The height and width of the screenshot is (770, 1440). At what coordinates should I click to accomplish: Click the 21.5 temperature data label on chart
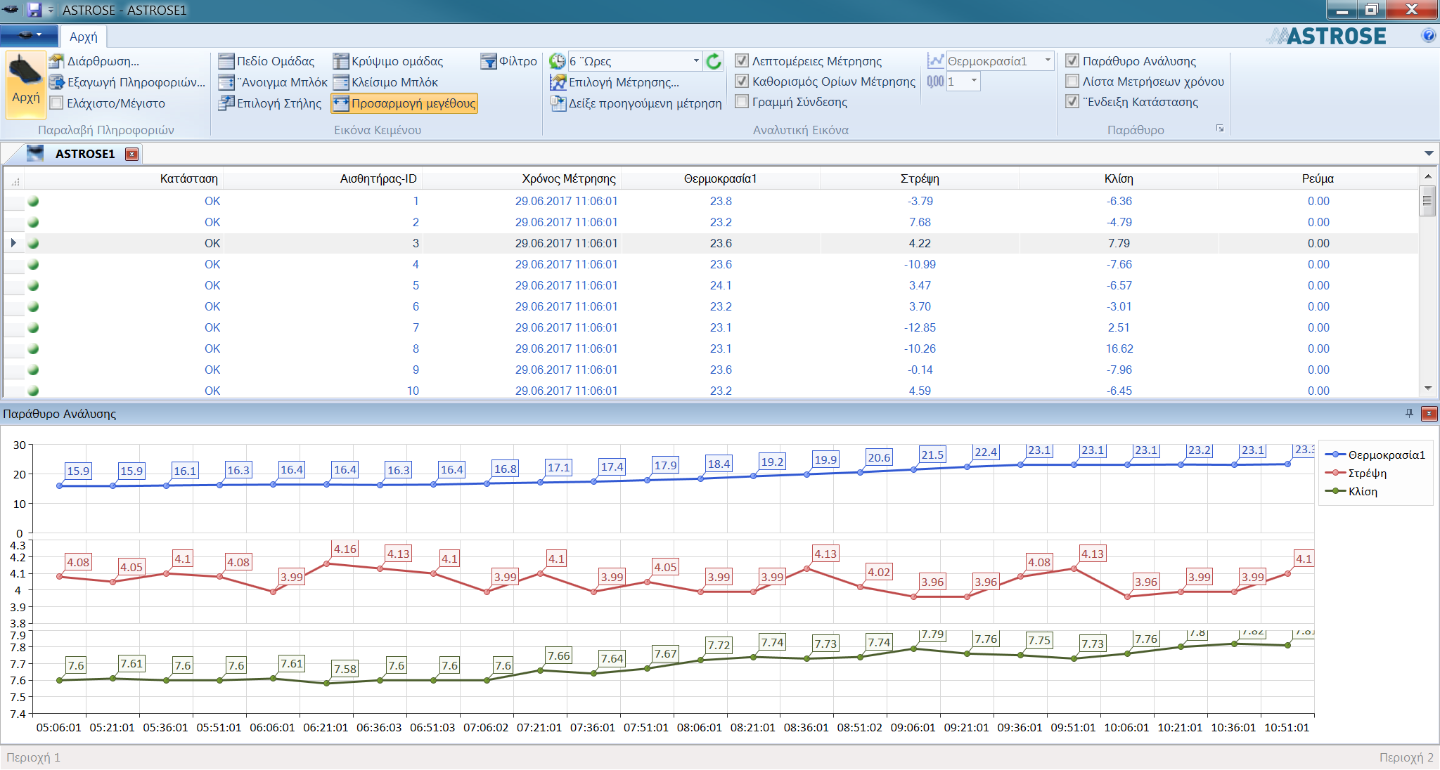click(x=932, y=455)
